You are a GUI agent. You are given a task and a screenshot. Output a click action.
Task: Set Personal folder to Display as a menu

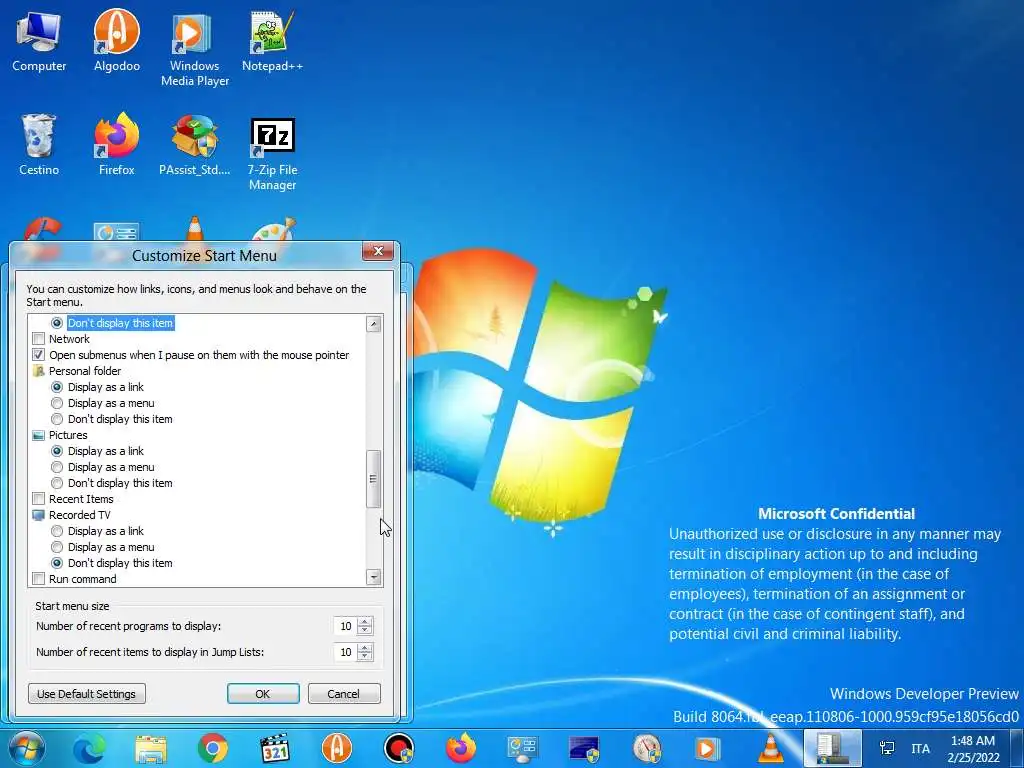57,403
